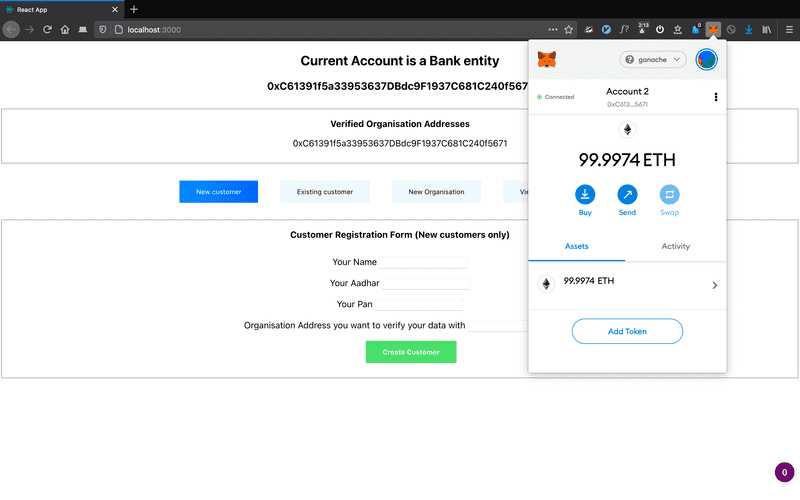Click the Buy ETH download icon
Screen dimensions: 800x500
pyautogui.click(x=585, y=194)
